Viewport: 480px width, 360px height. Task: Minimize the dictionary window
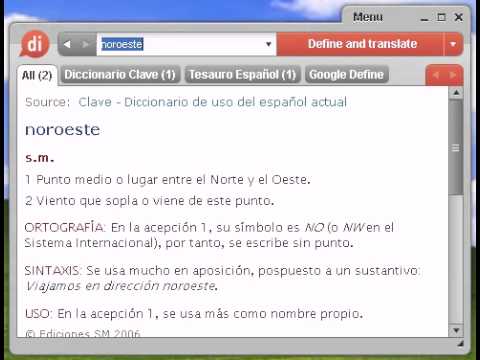424,18
